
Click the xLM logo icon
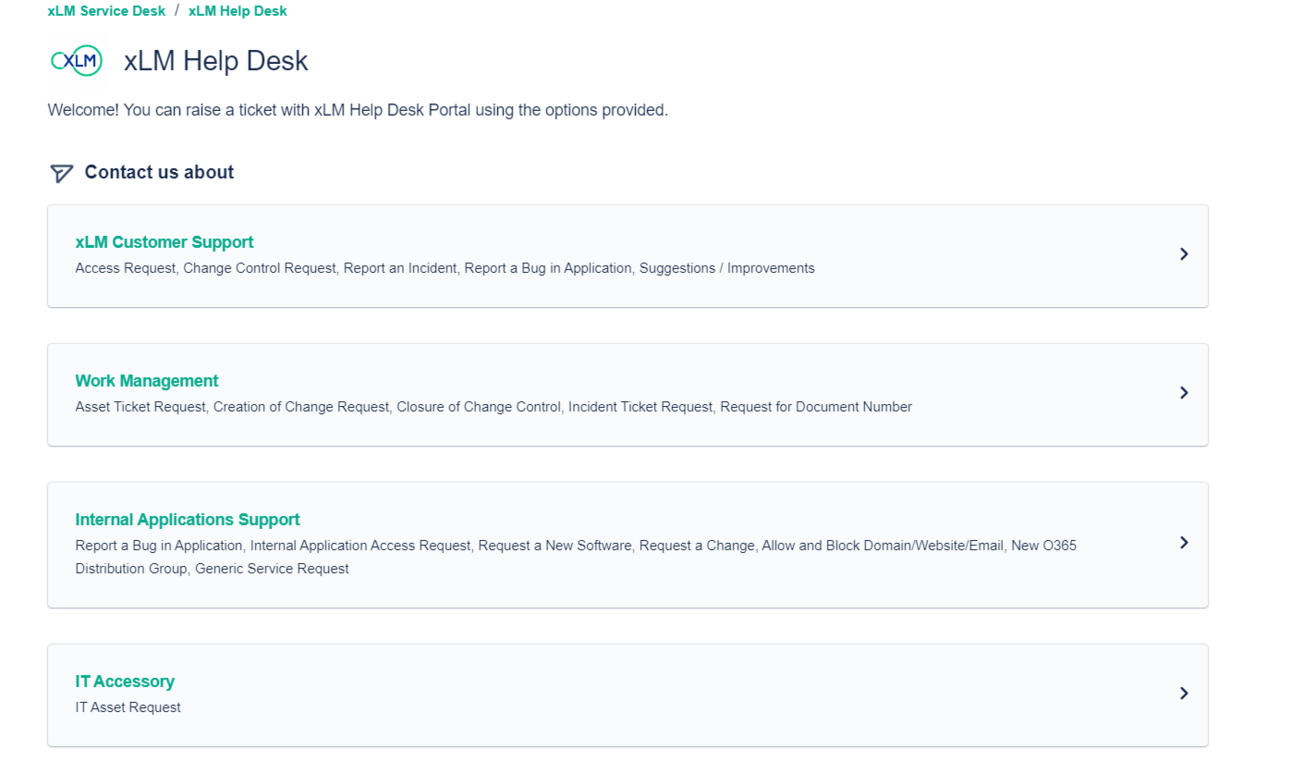(76, 61)
